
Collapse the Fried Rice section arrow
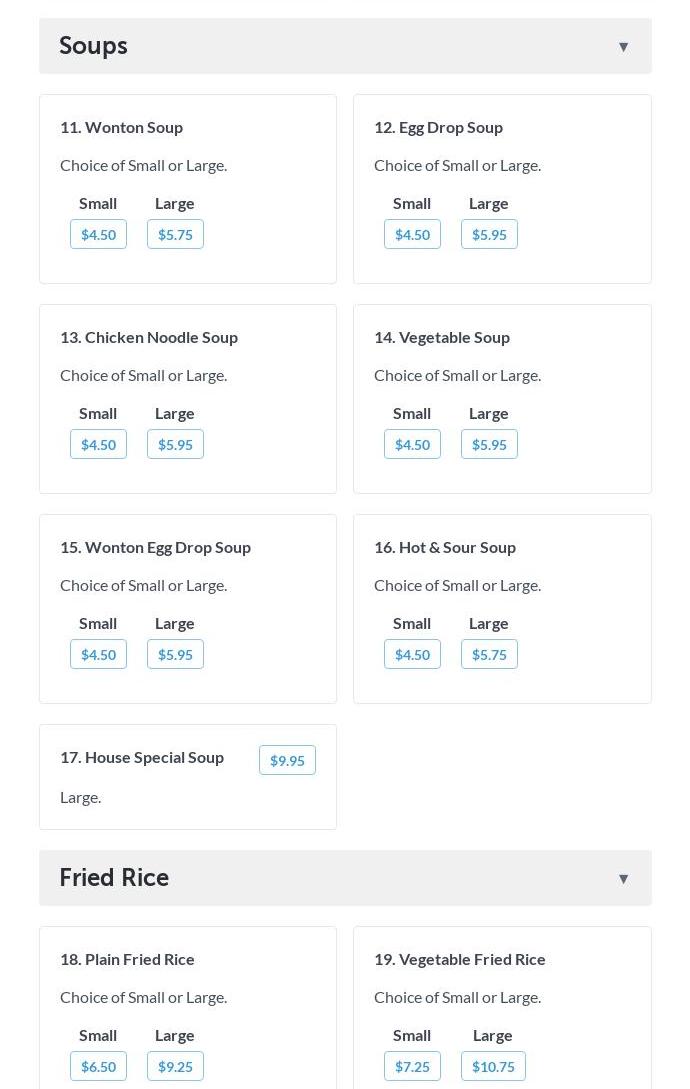pyautogui.click(x=623, y=879)
